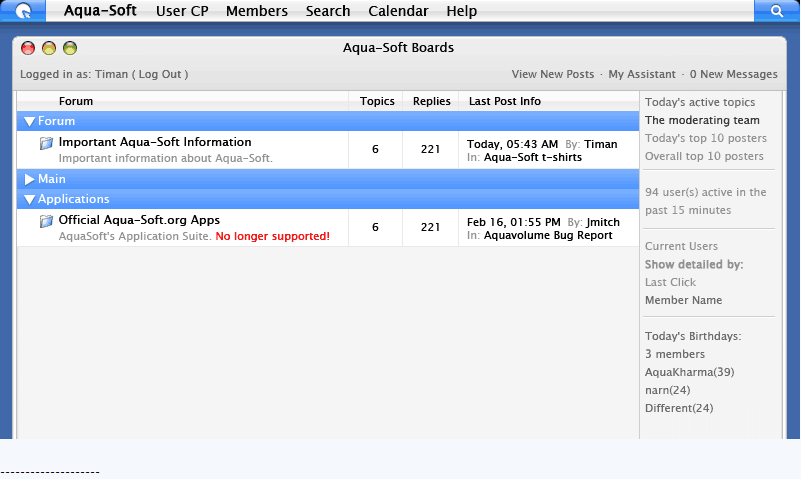Viewport: 801px width, 479px height.
Task: Open Important Aqua-Soft Information forum
Action: click(x=155, y=142)
